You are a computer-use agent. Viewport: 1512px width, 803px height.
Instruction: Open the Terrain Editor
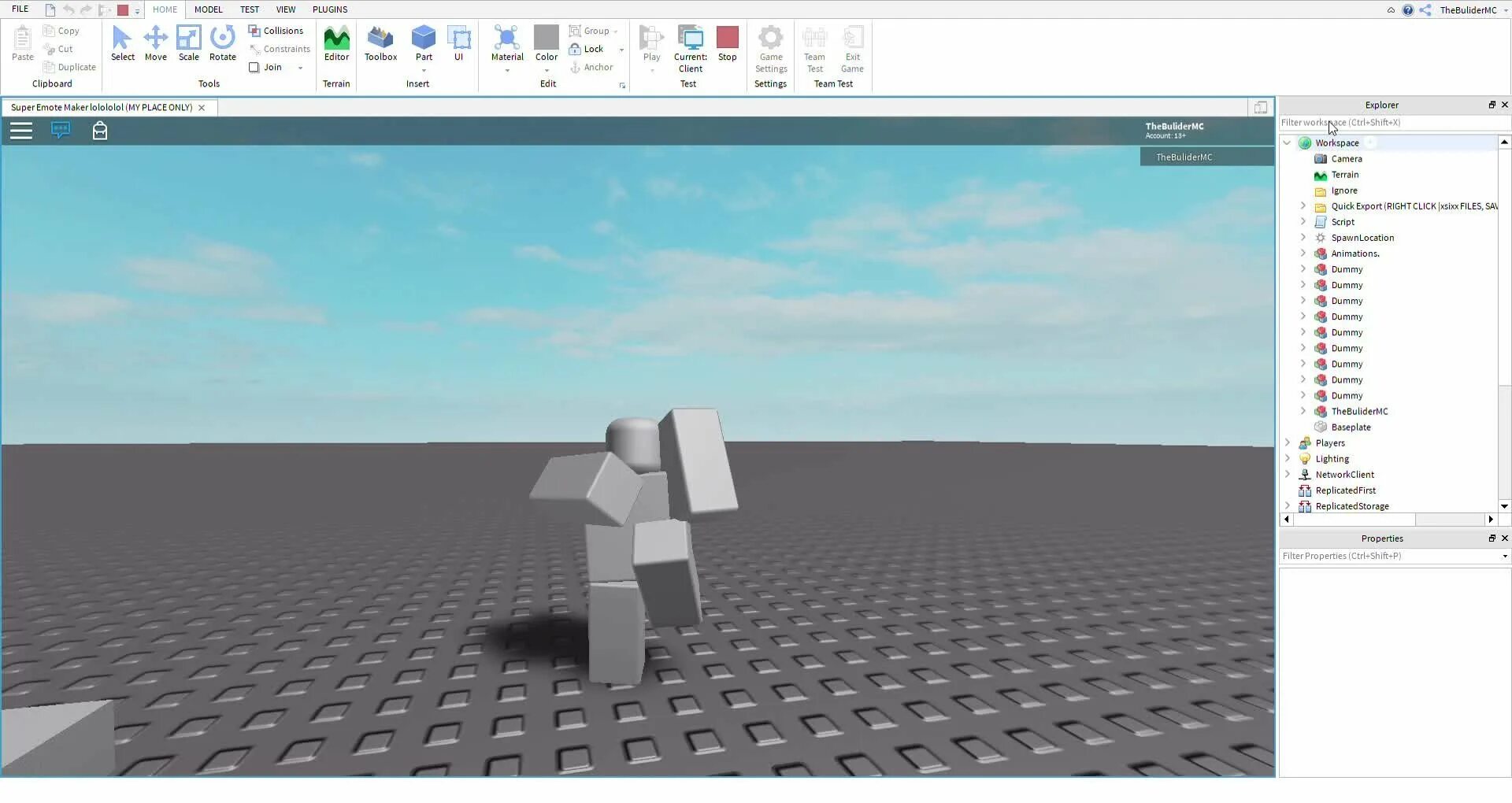tap(336, 43)
